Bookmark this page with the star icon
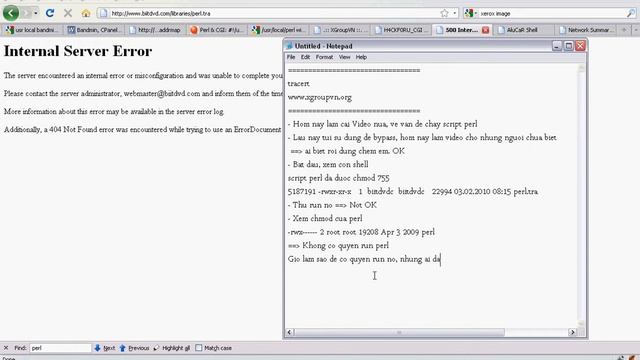Image resolution: width=640 pixels, height=360 pixels. pos(444,13)
